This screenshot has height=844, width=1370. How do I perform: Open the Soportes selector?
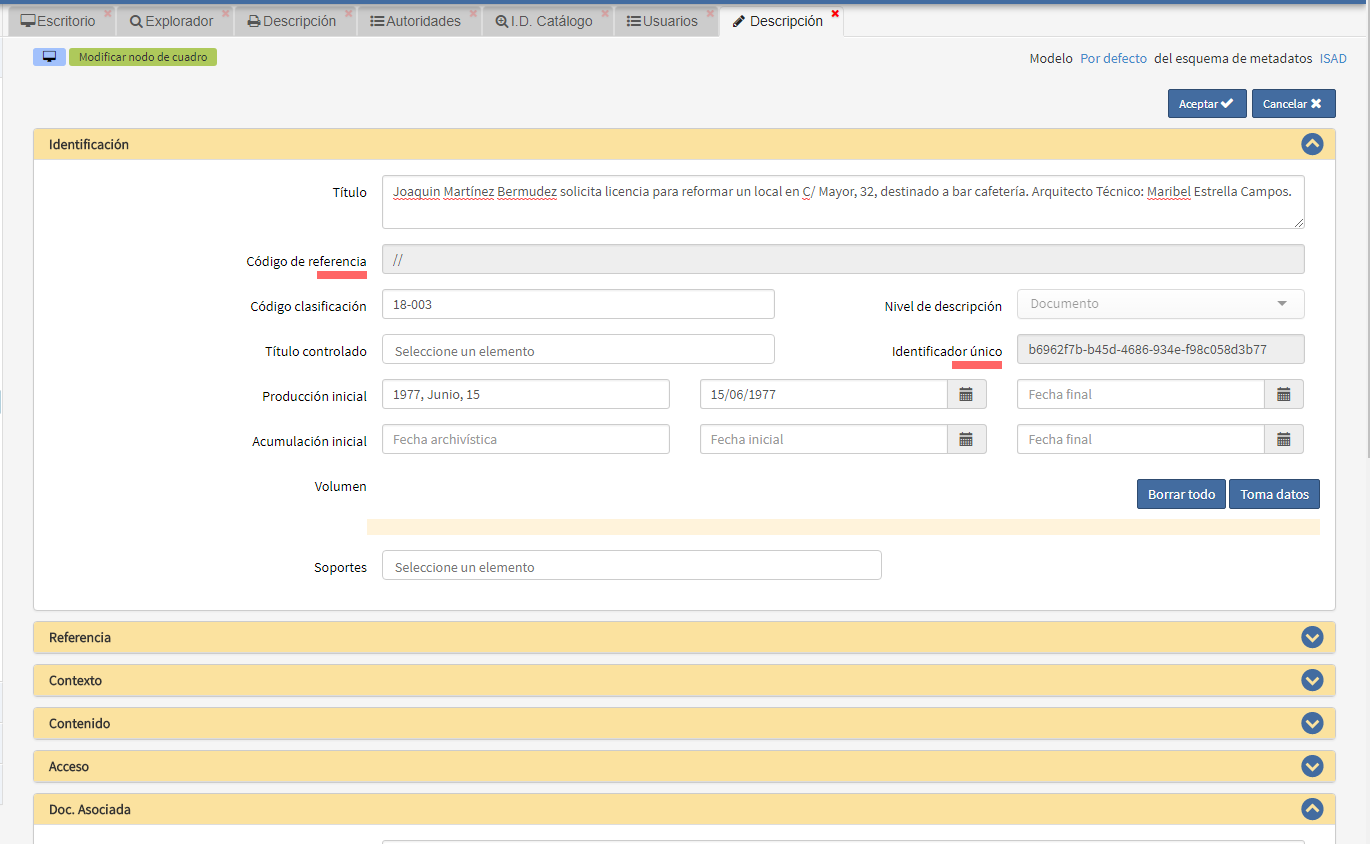click(632, 565)
